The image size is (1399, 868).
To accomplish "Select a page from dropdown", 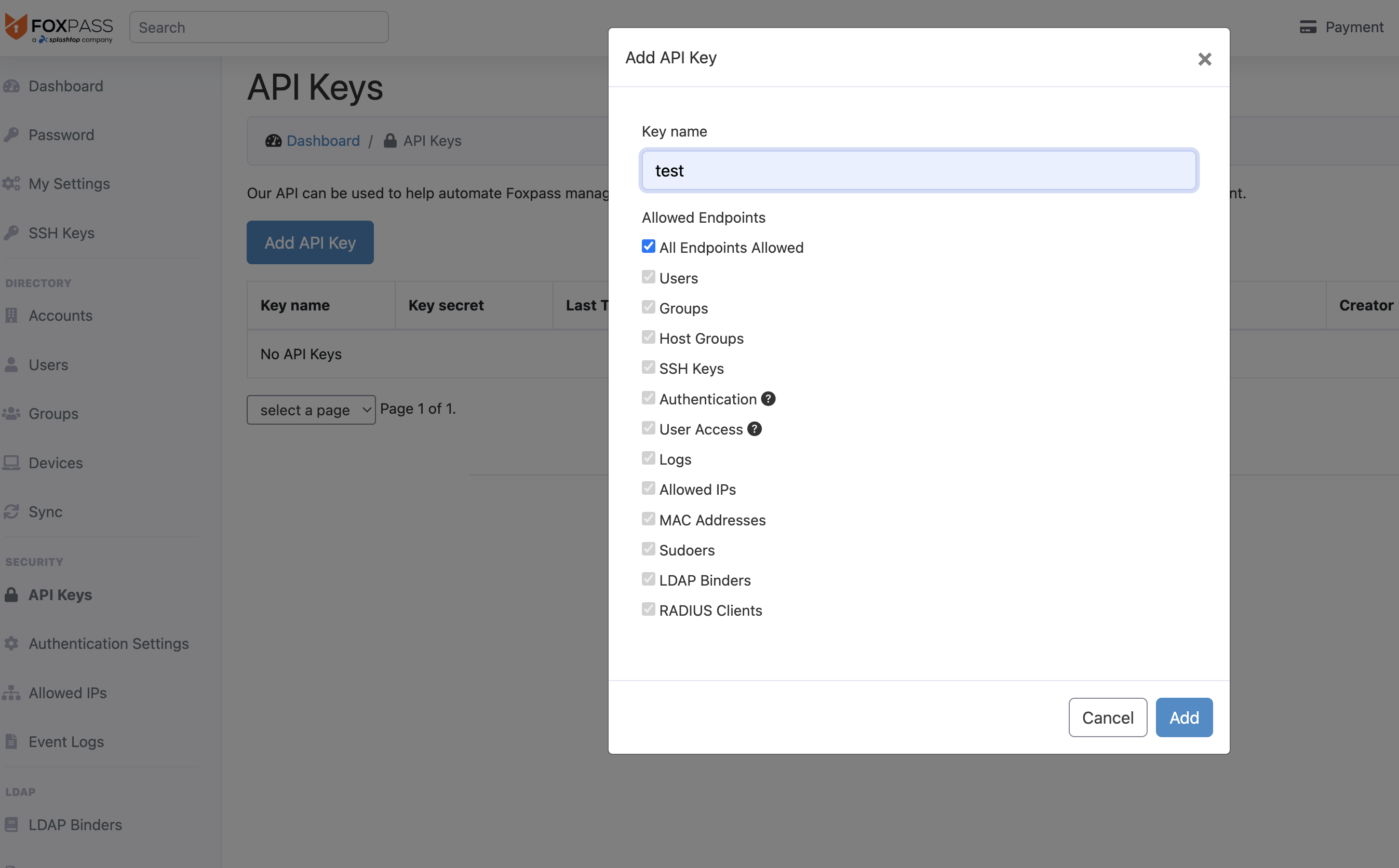I will pos(310,409).
